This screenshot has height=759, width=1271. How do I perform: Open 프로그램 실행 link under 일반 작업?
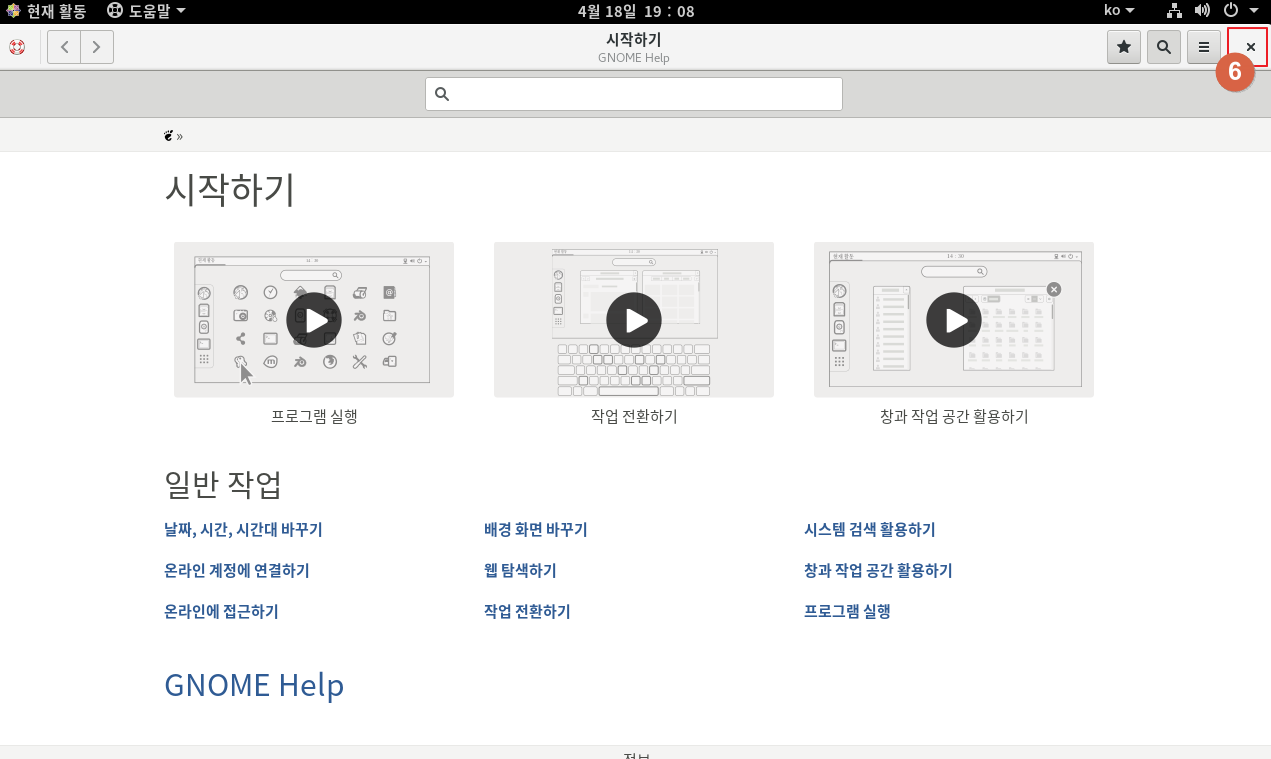click(847, 612)
